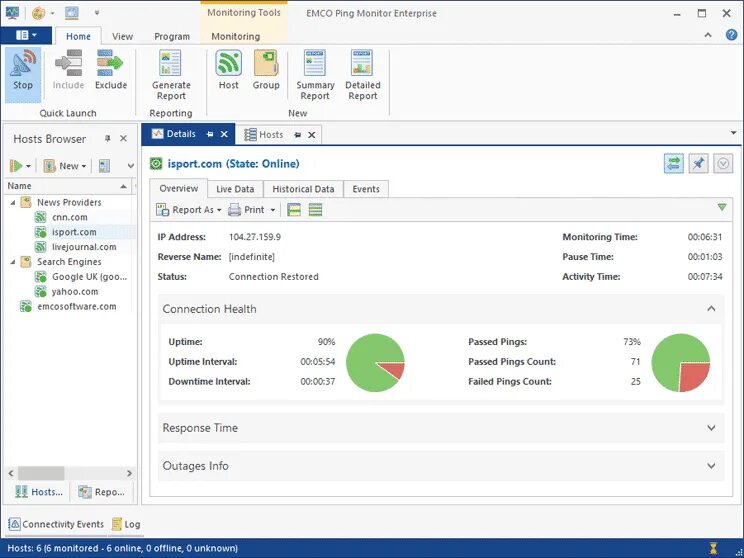Open the Print dropdown arrow

click(x=272, y=210)
